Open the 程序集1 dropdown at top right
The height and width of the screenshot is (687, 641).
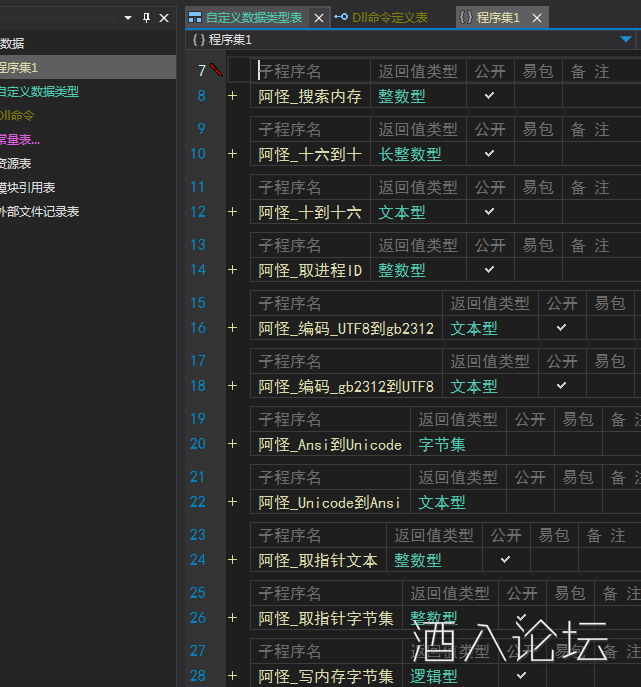click(x=626, y=39)
